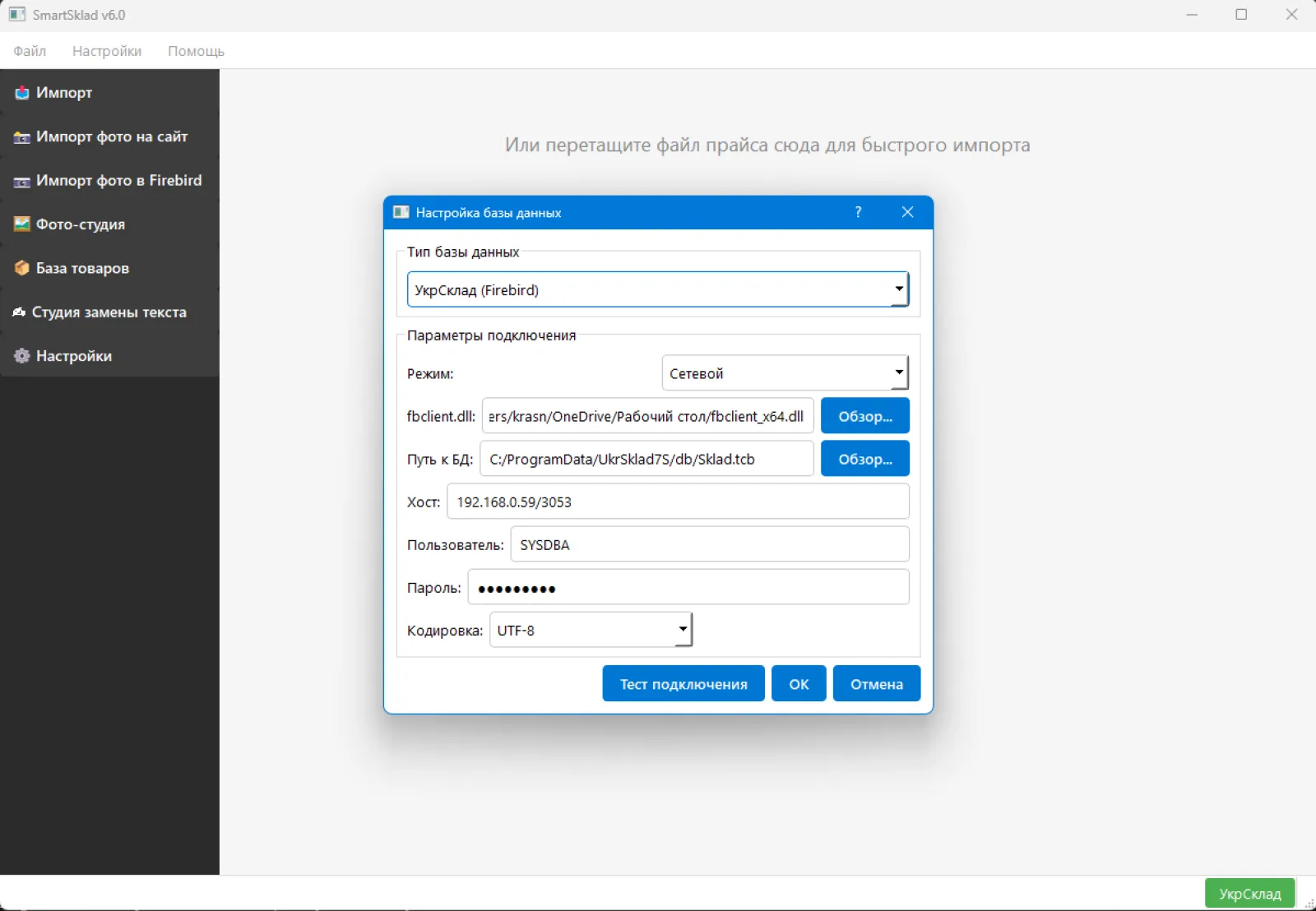1316x911 pixels.
Task: Click the Параметры подключения group title
Action: click(491, 335)
